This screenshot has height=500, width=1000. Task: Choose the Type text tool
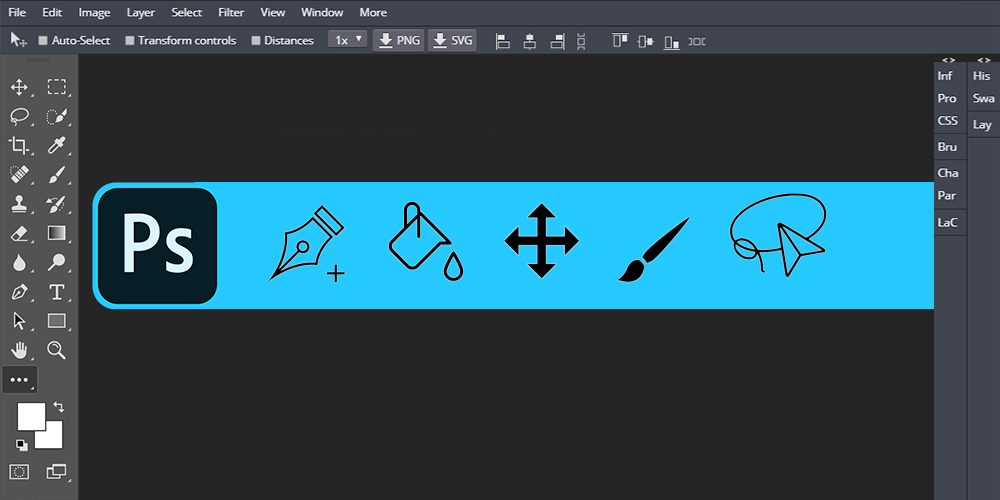point(57,292)
